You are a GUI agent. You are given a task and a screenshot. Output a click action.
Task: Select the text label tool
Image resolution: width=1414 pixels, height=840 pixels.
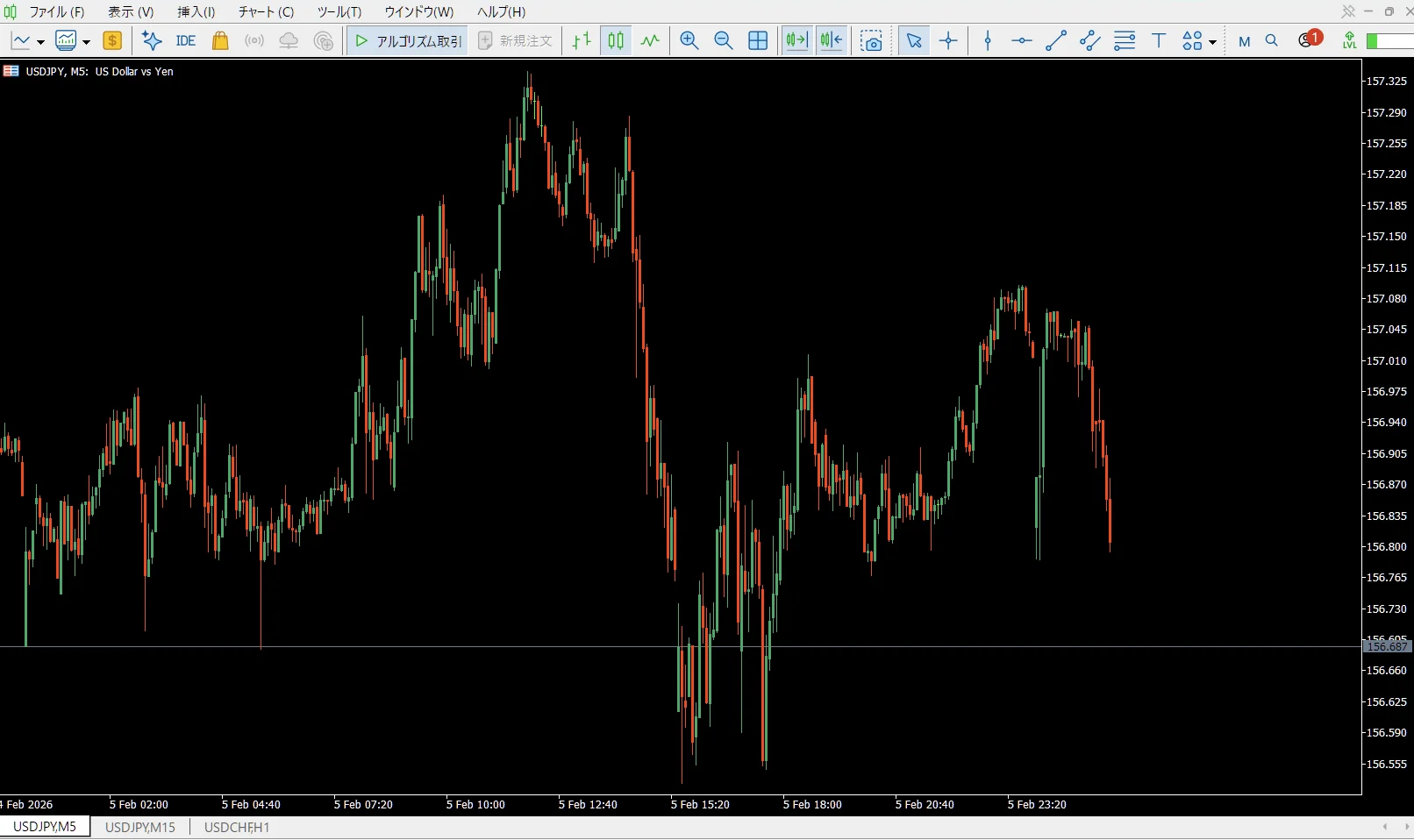(1159, 40)
